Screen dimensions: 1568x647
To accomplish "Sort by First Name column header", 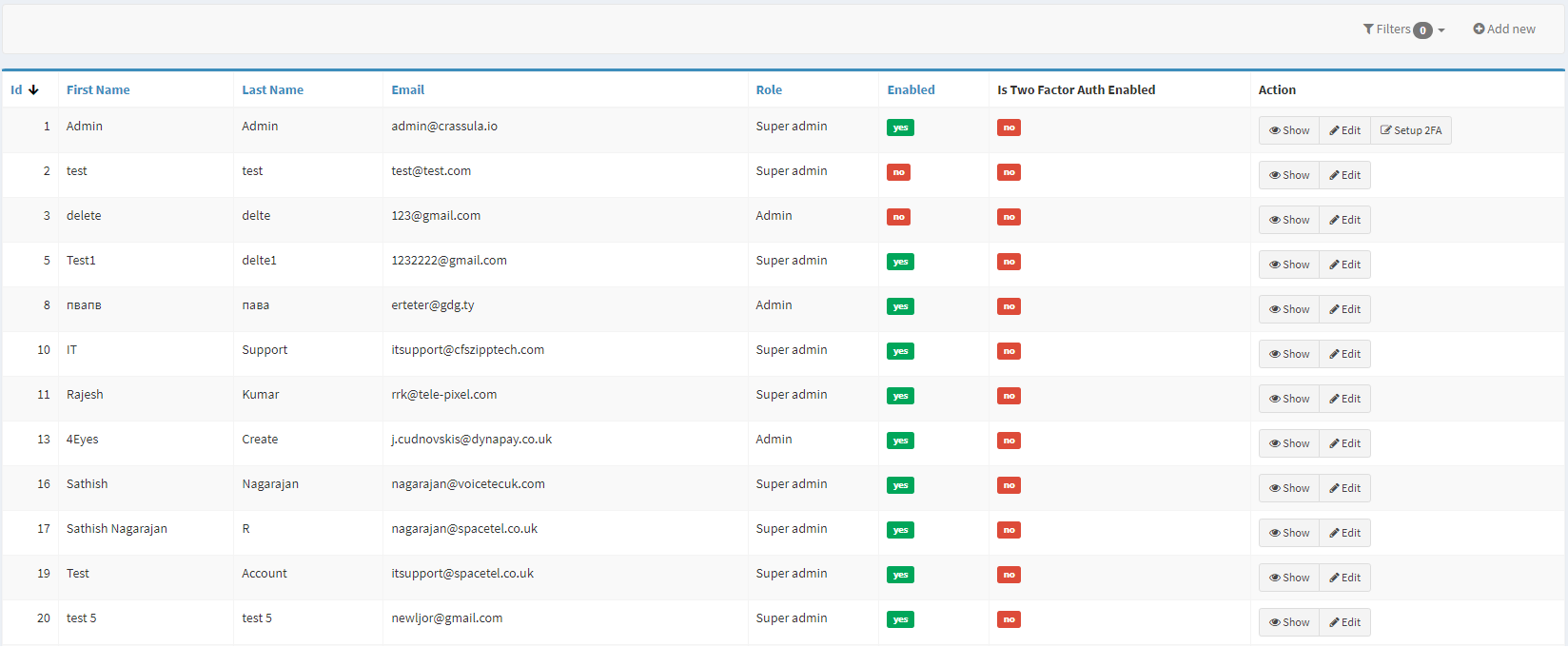I will pyautogui.click(x=98, y=90).
